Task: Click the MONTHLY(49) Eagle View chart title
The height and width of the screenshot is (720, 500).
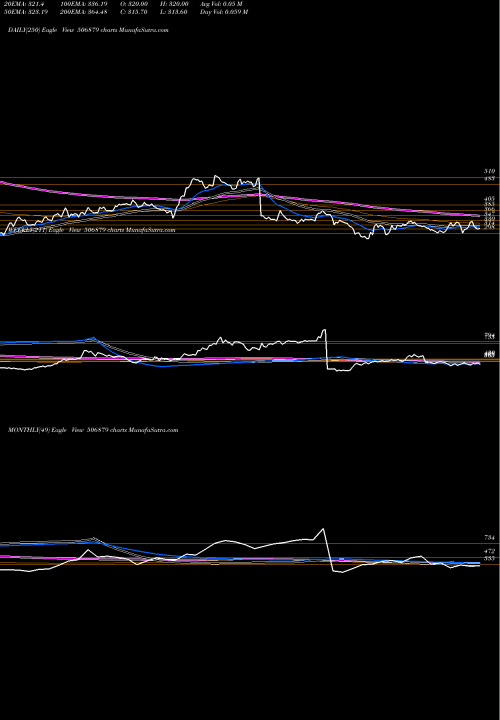Action: point(93,430)
